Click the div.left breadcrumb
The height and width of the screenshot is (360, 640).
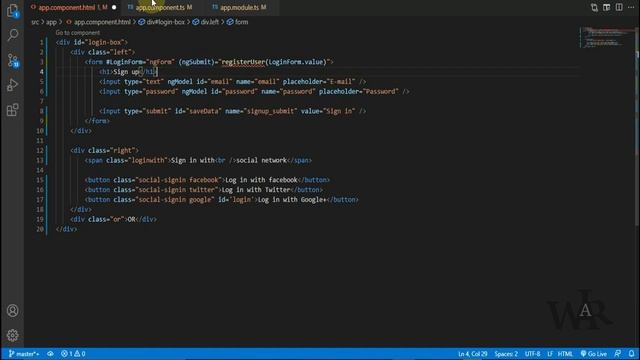click(x=206, y=22)
